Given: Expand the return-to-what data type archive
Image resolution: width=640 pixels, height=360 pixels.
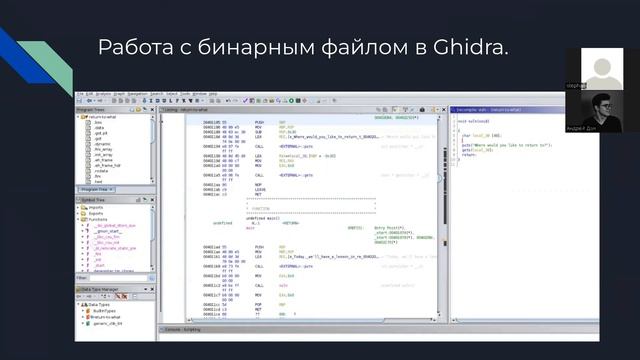Looking at the screenshot, I should coord(83,317).
